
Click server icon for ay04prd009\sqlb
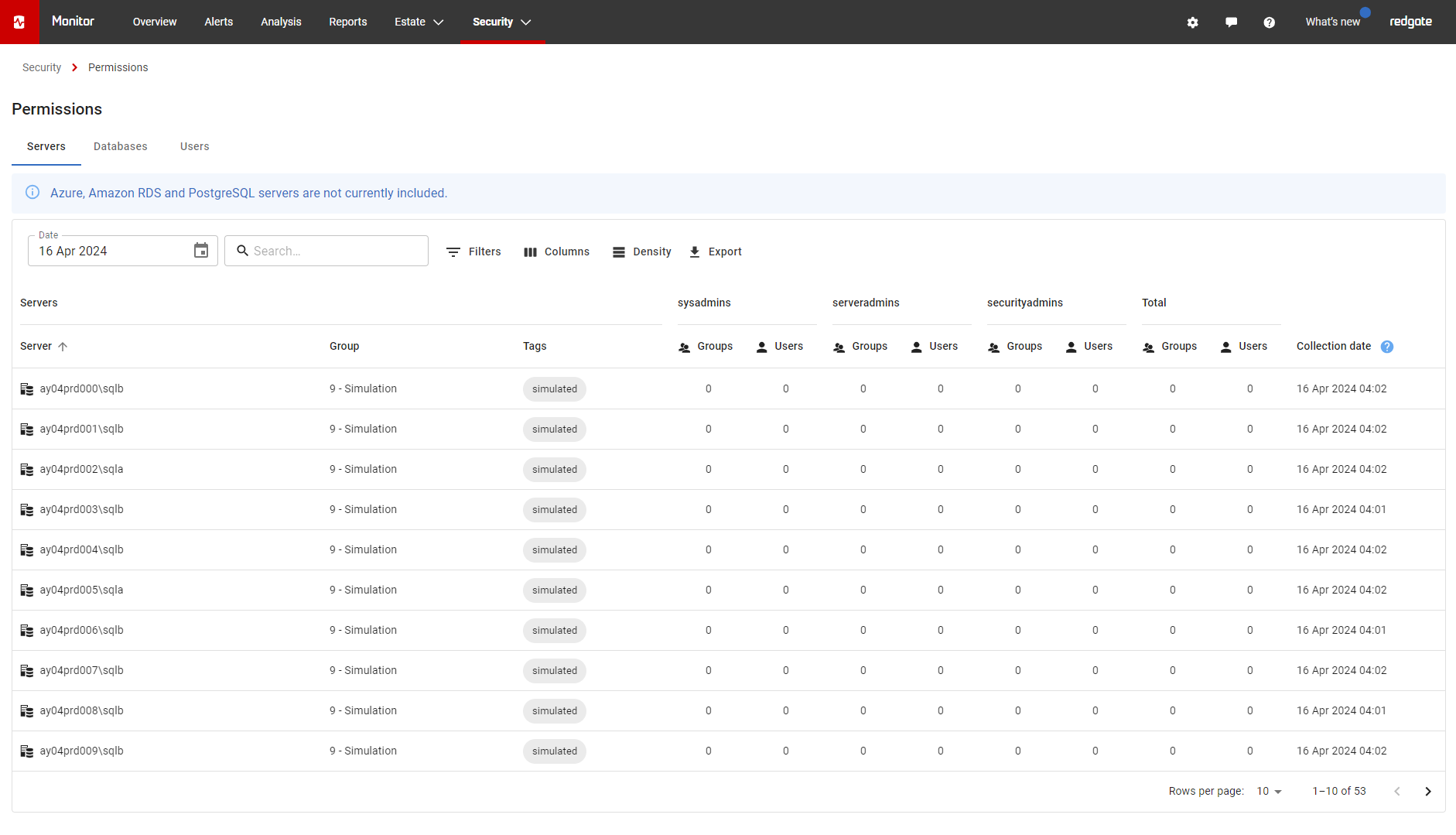(27, 751)
